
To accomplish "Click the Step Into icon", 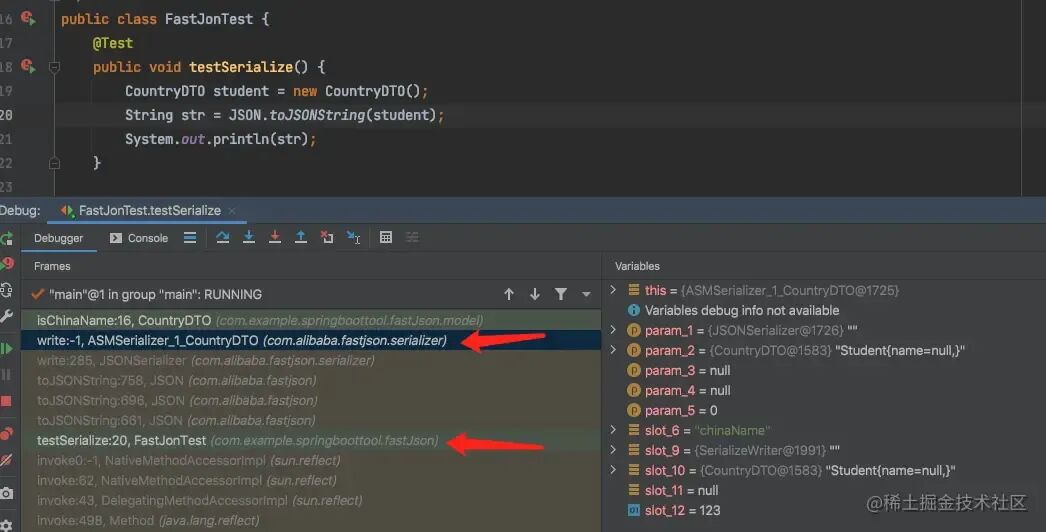I will click(x=249, y=238).
